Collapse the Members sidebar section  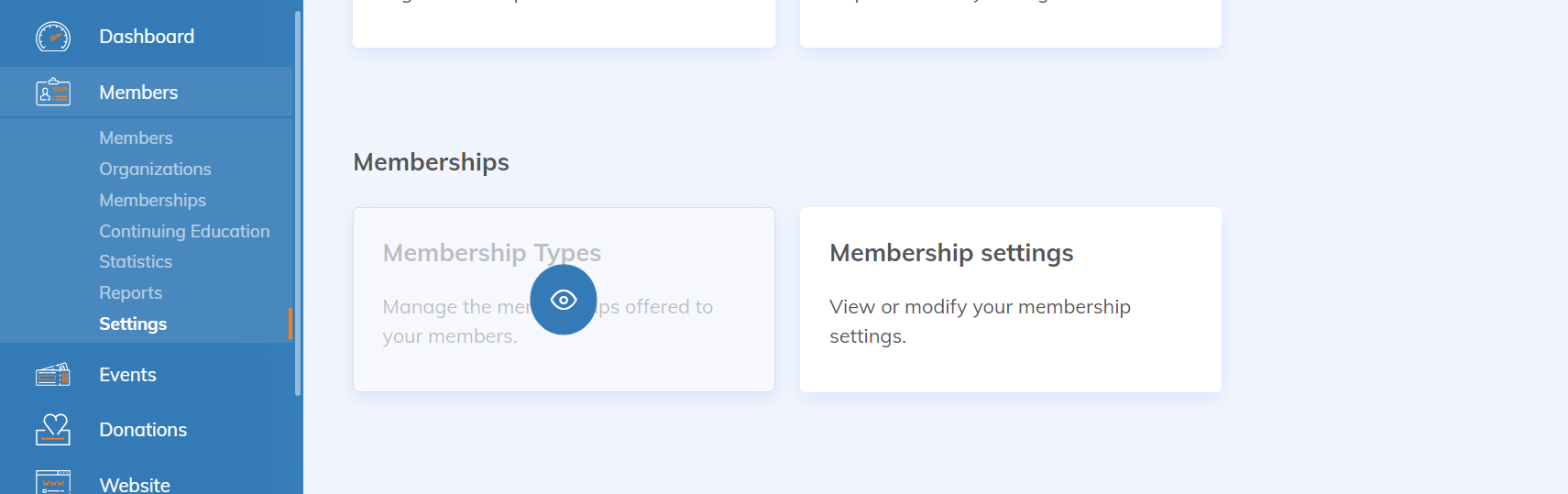[x=138, y=93]
